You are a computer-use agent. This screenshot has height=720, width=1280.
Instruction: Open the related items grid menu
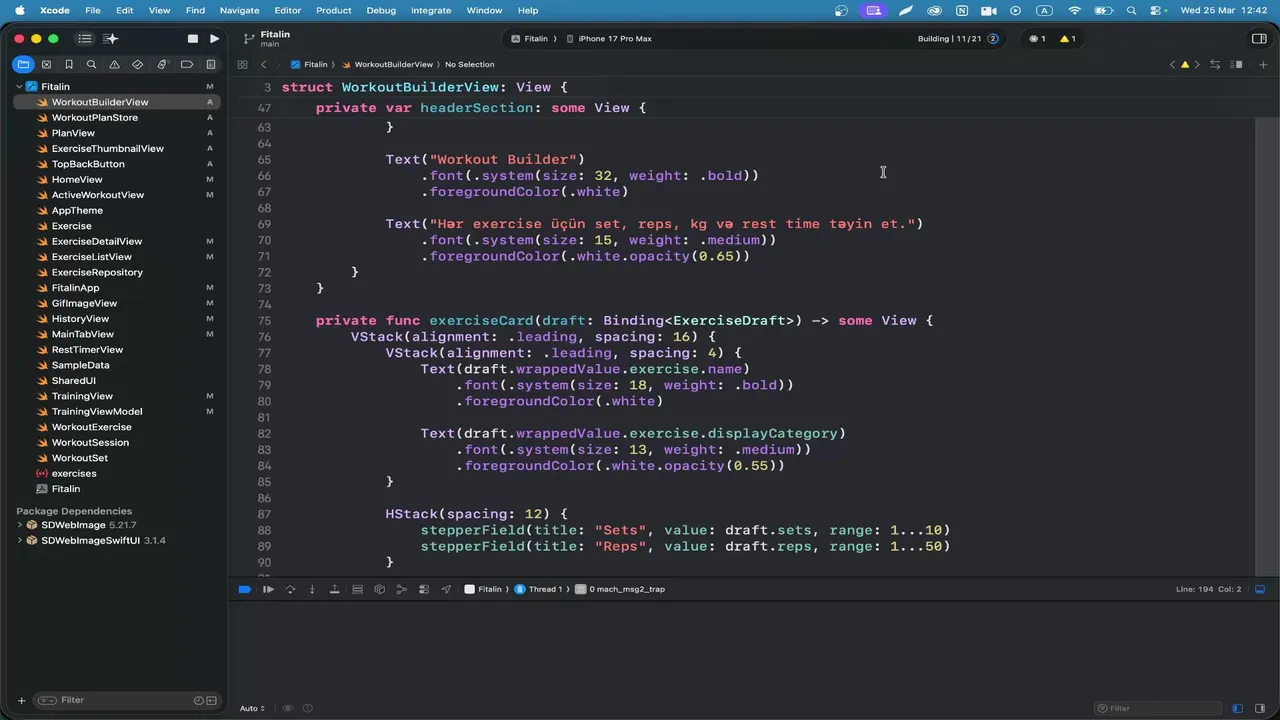[242, 64]
